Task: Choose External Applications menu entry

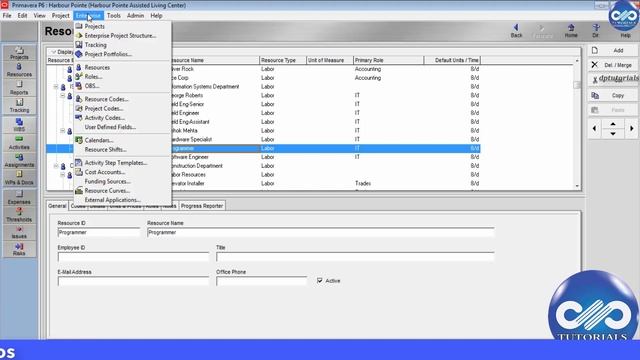Action: click(x=113, y=200)
